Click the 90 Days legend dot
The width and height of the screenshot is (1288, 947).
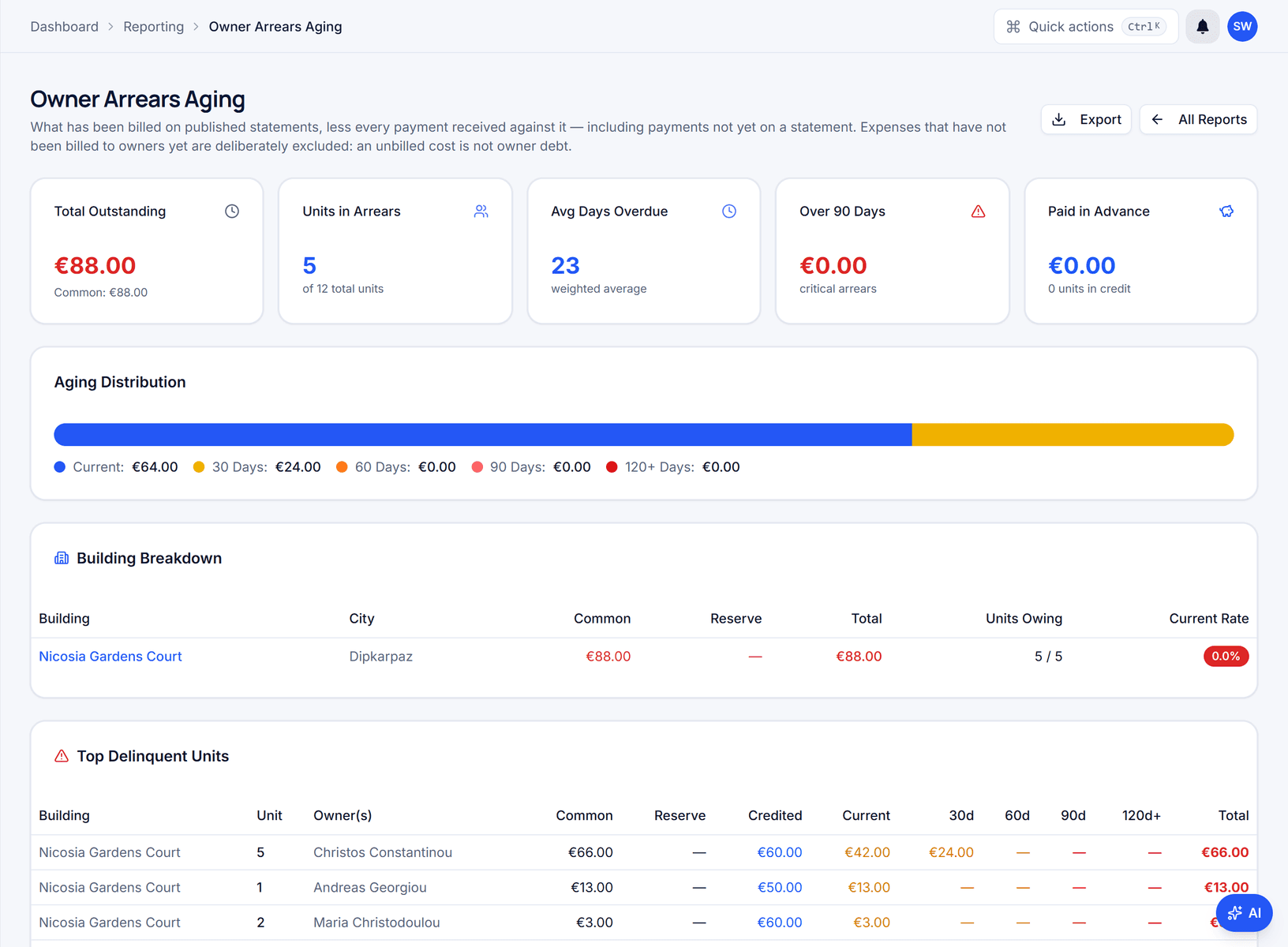(477, 467)
